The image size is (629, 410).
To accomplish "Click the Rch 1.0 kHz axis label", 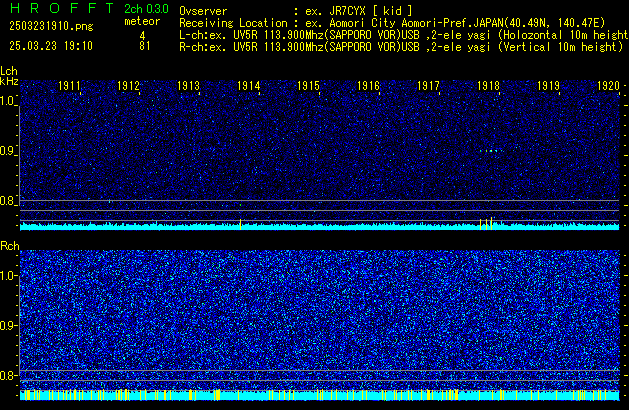I will 8,276.
